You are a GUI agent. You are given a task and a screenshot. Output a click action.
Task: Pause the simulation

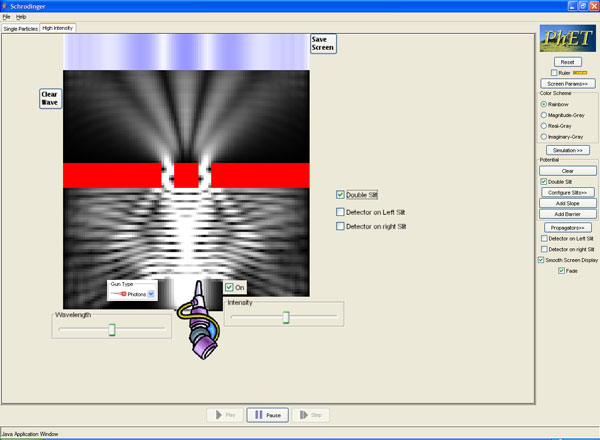coord(267,415)
